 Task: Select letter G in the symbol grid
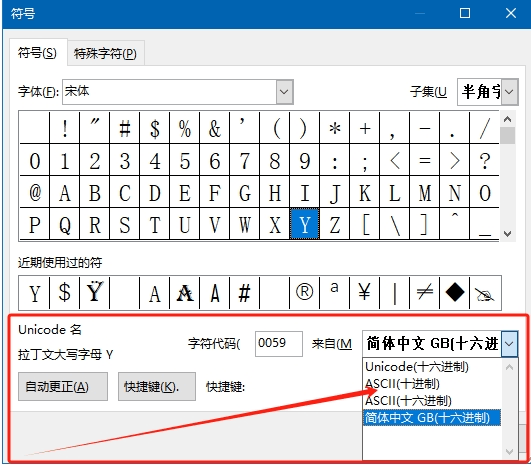tap(245, 192)
